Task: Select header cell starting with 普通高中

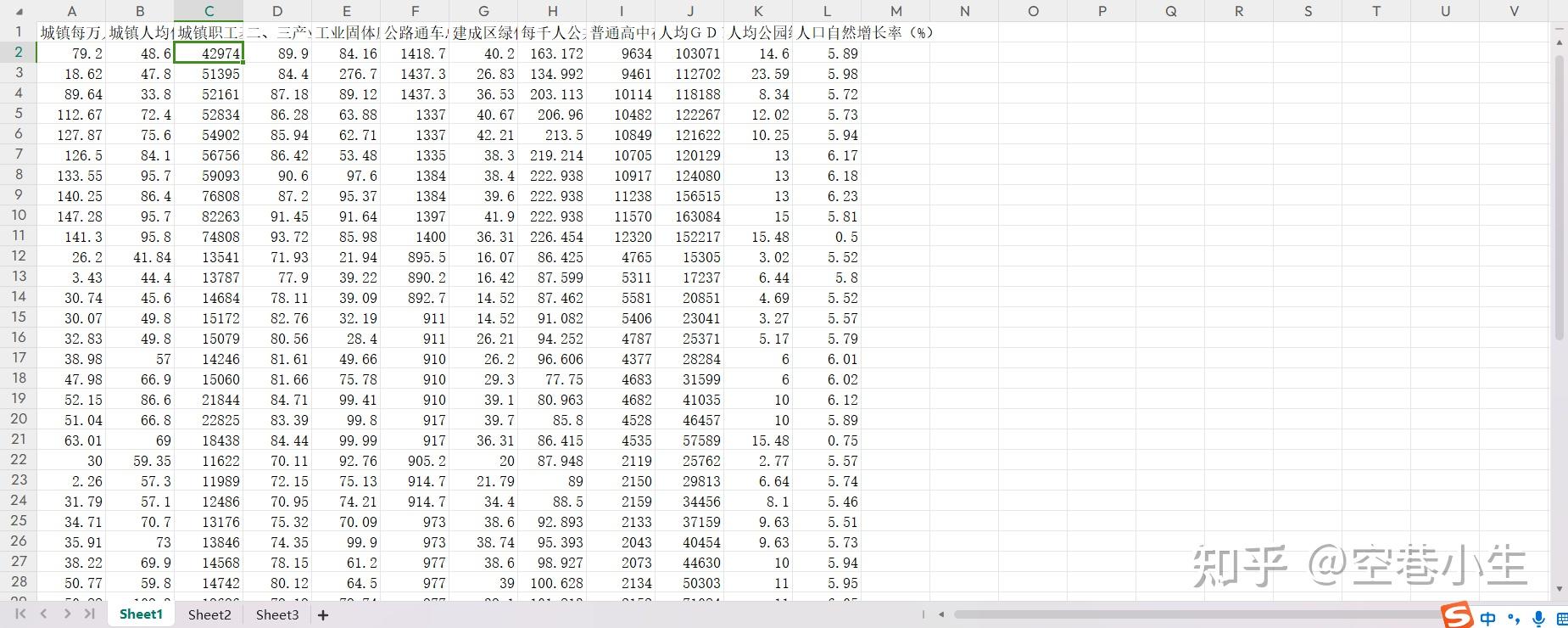Action: [x=621, y=33]
